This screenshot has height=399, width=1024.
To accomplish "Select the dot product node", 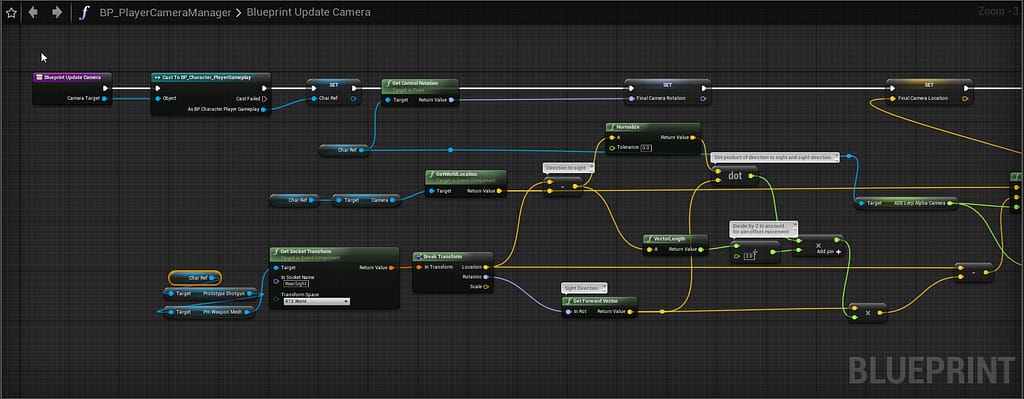I will pyautogui.click(x=735, y=176).
